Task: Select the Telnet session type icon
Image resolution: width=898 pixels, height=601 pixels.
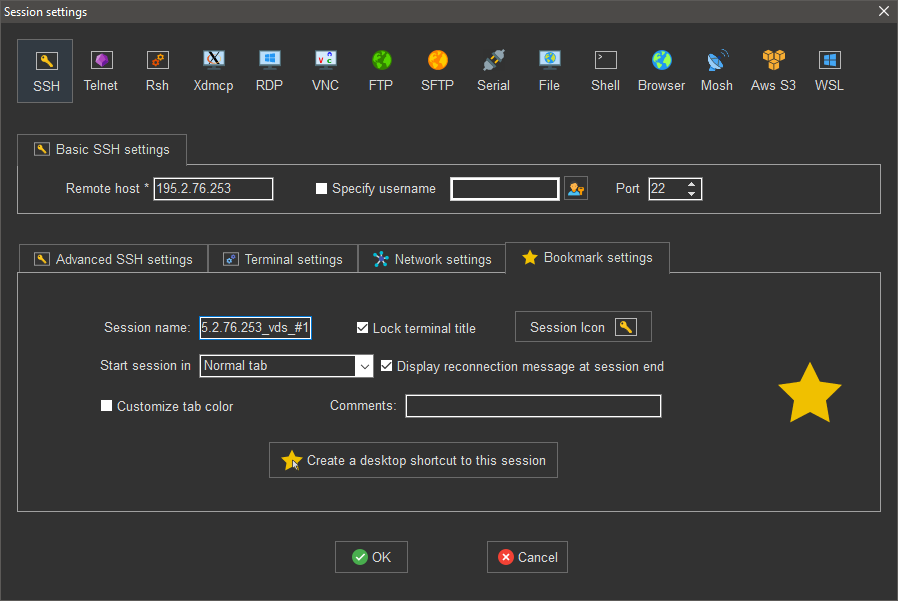Action: coord(100,70)
